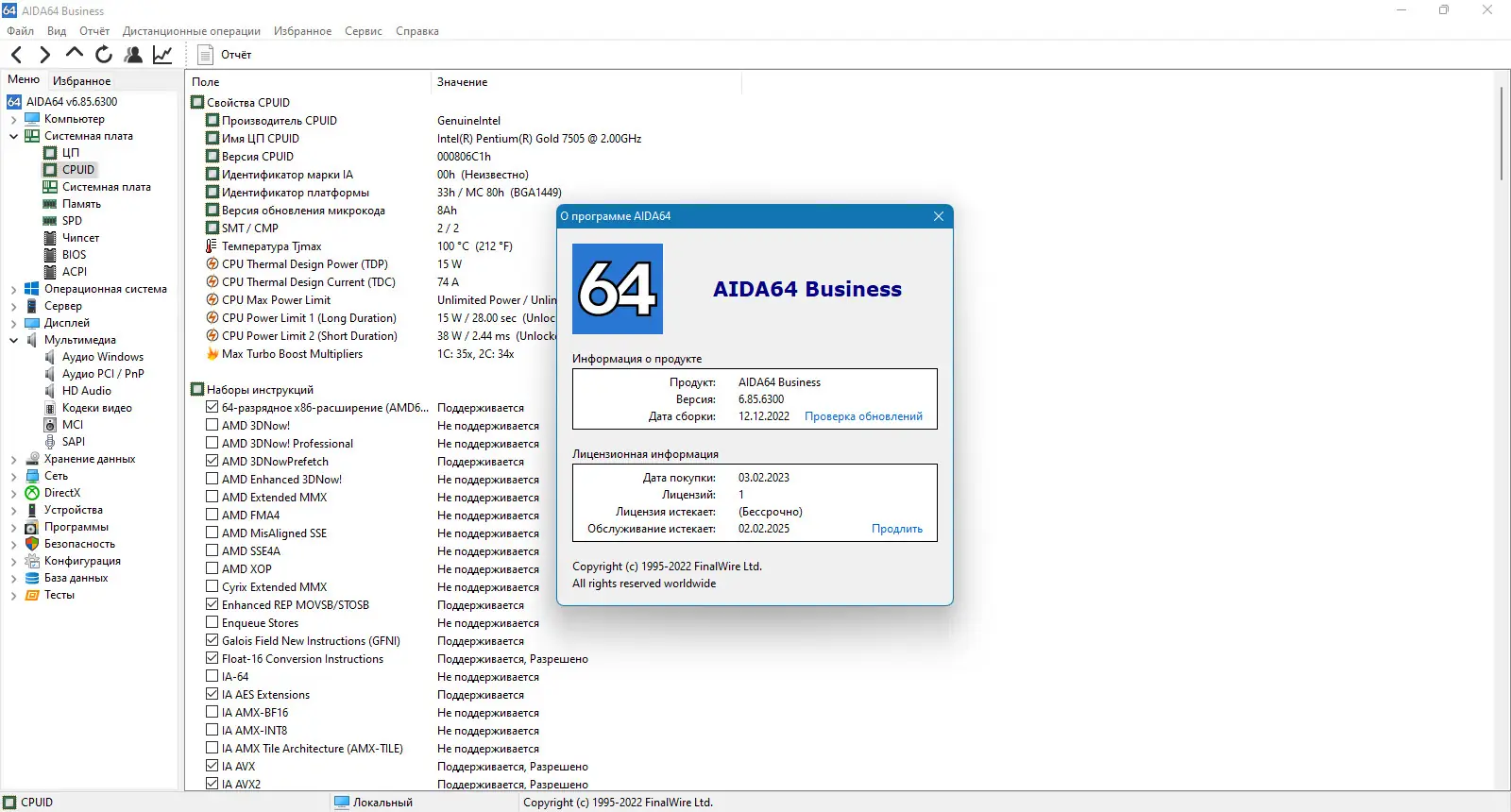This screenshot has height=812, width=1511.
Task: Select the AIDA64 v6.85.6300 root node
Action: tap(72, 102)
